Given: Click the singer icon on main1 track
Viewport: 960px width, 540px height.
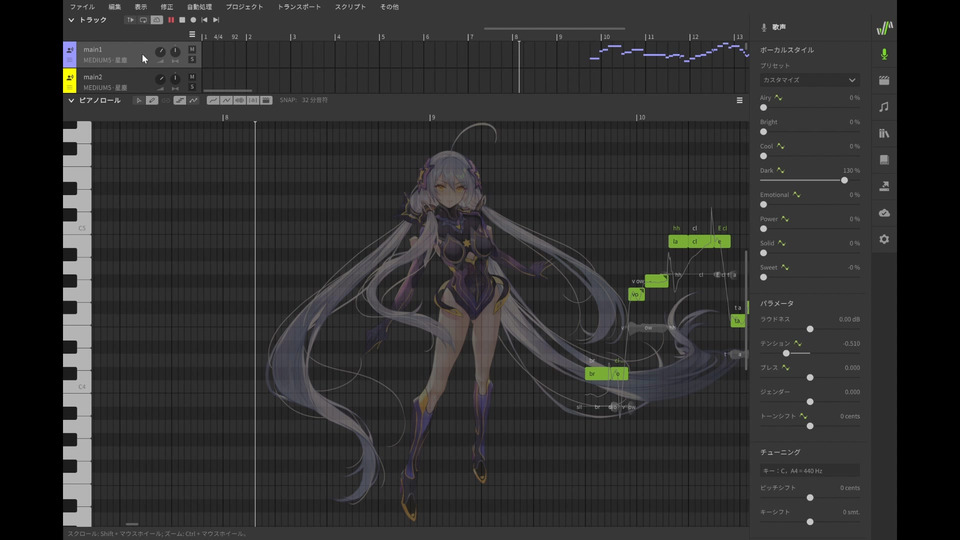Looking at the screenshot, I should pyautogui.click(x=70, y=50).
